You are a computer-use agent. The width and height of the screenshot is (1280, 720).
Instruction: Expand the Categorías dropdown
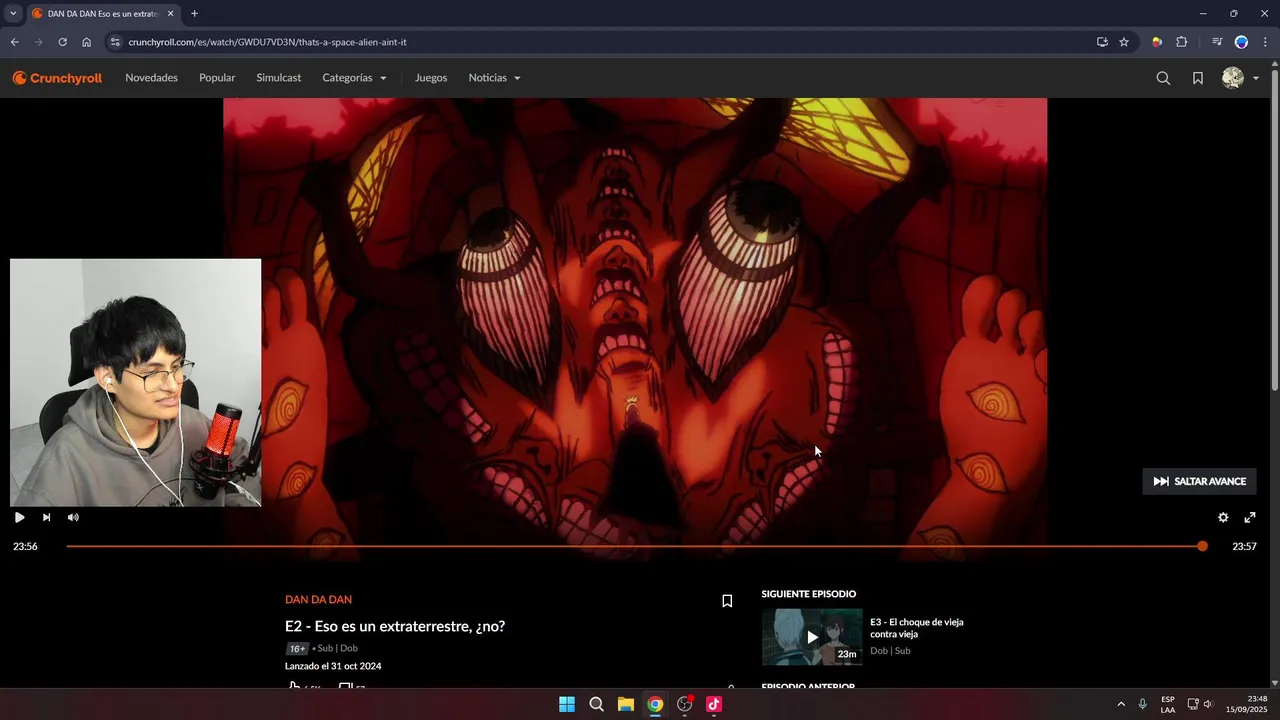coord(354,78)
